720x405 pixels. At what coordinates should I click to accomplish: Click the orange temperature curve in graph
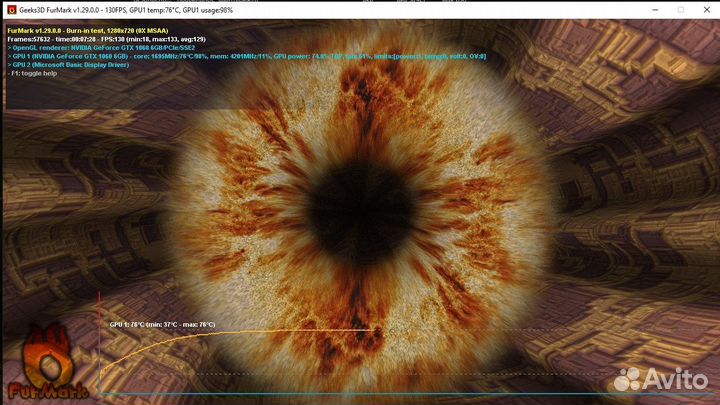[x=250, y=331]
